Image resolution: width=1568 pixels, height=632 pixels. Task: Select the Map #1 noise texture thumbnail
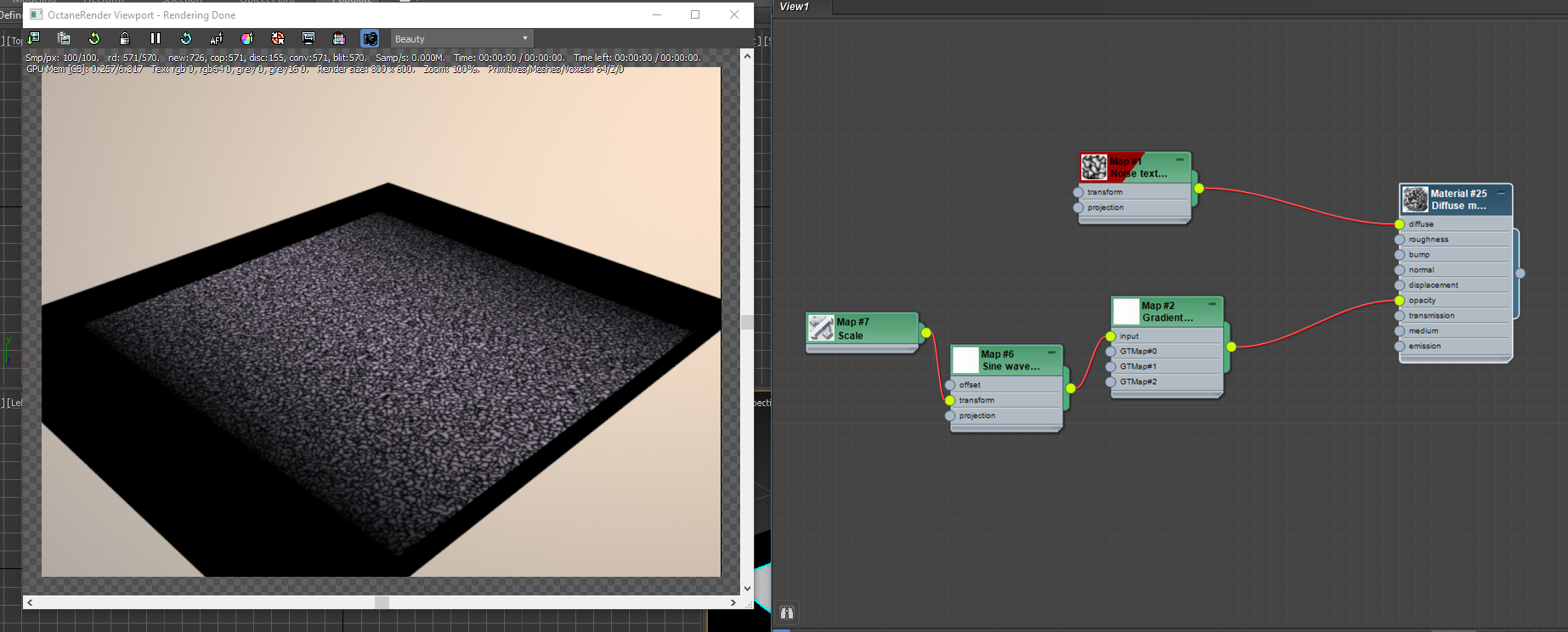(1094, 167)
